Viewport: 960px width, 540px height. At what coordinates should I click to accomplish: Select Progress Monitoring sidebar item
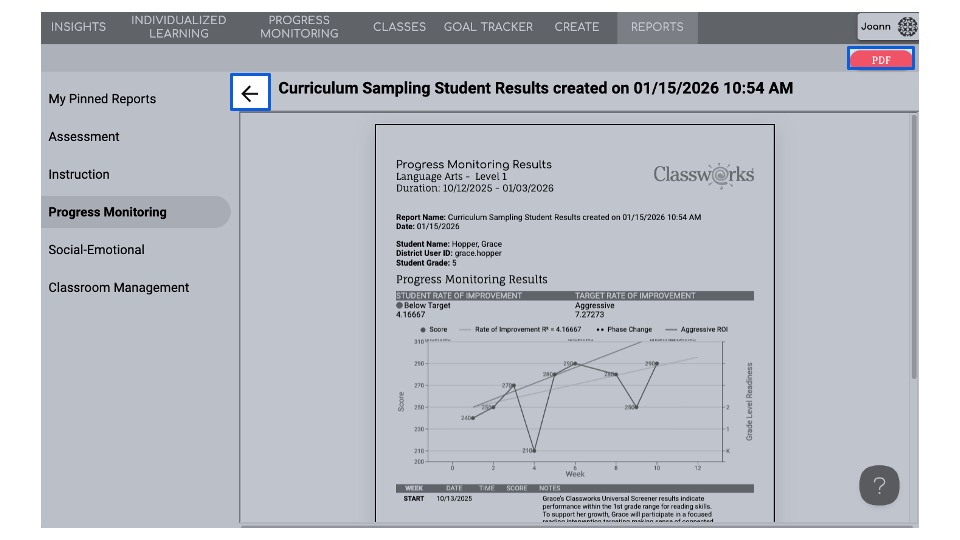click(x=135, y=212)
